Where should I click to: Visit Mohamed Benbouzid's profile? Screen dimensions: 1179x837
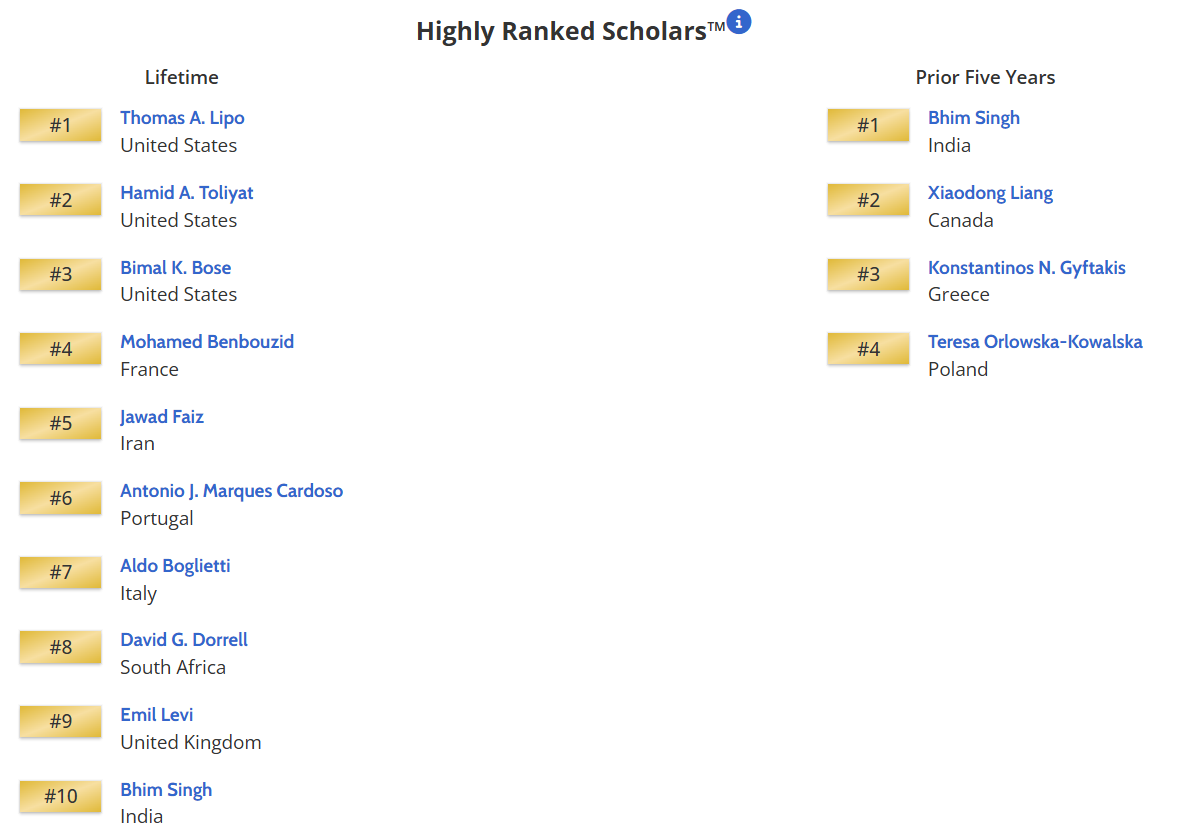coord(207,342)
